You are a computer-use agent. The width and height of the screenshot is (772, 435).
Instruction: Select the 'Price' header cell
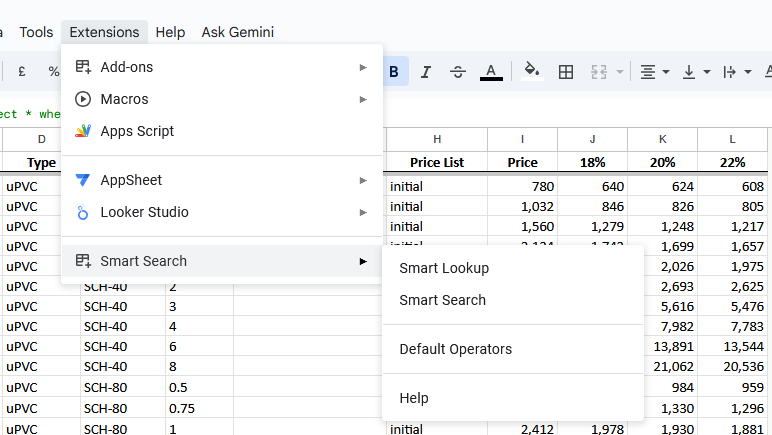click(522, 162)
